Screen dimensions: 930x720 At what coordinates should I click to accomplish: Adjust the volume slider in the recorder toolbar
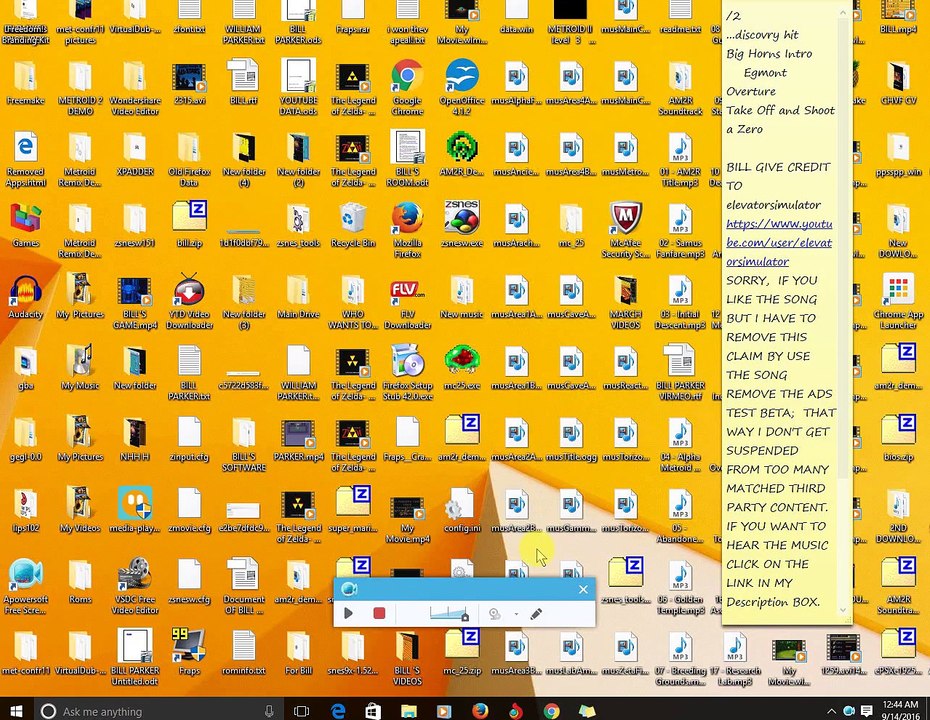click(449, 613)
